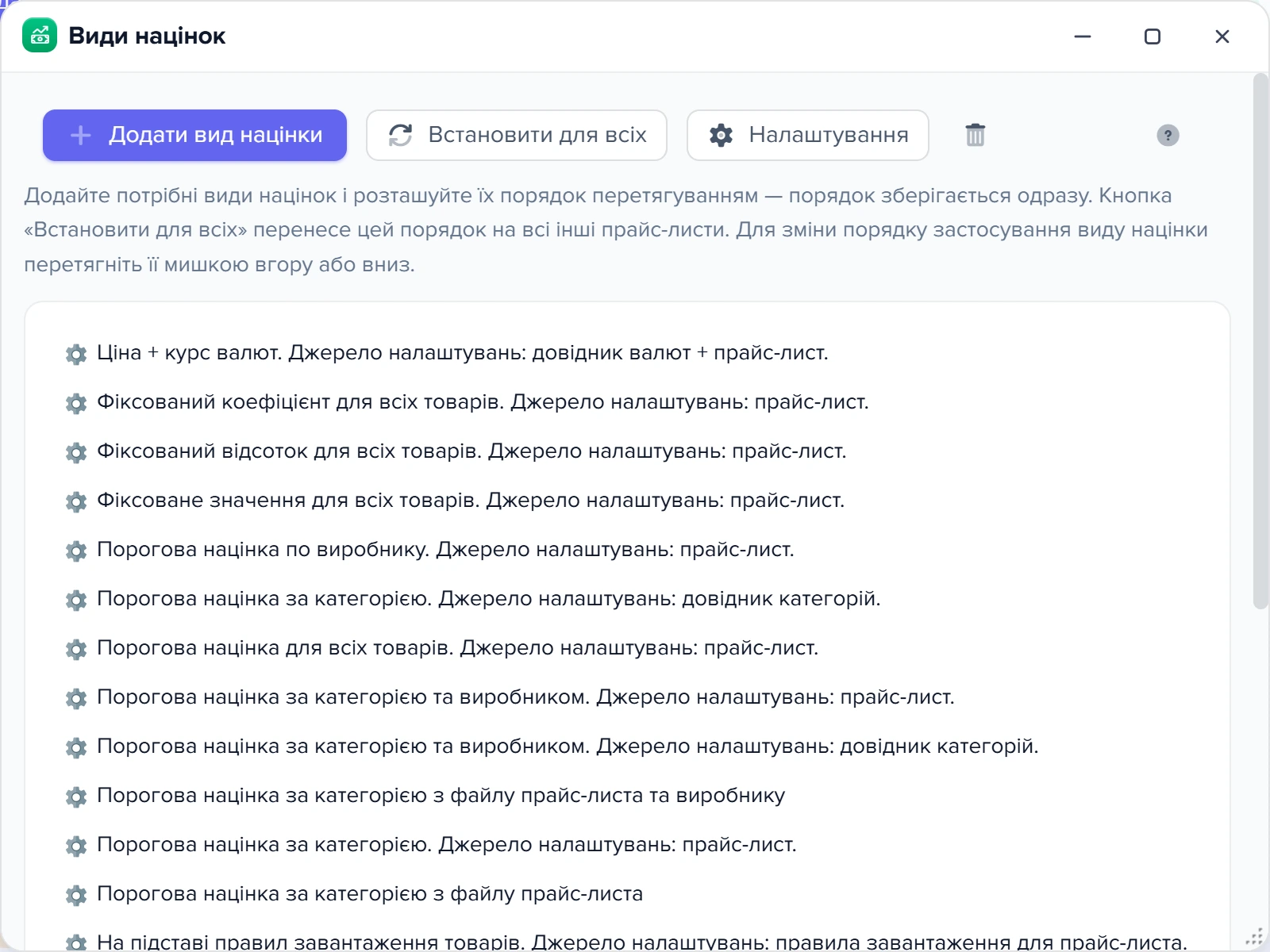Click gear of 'Порогова націнка за категорією з файлу прайс-листа' row

76,895
